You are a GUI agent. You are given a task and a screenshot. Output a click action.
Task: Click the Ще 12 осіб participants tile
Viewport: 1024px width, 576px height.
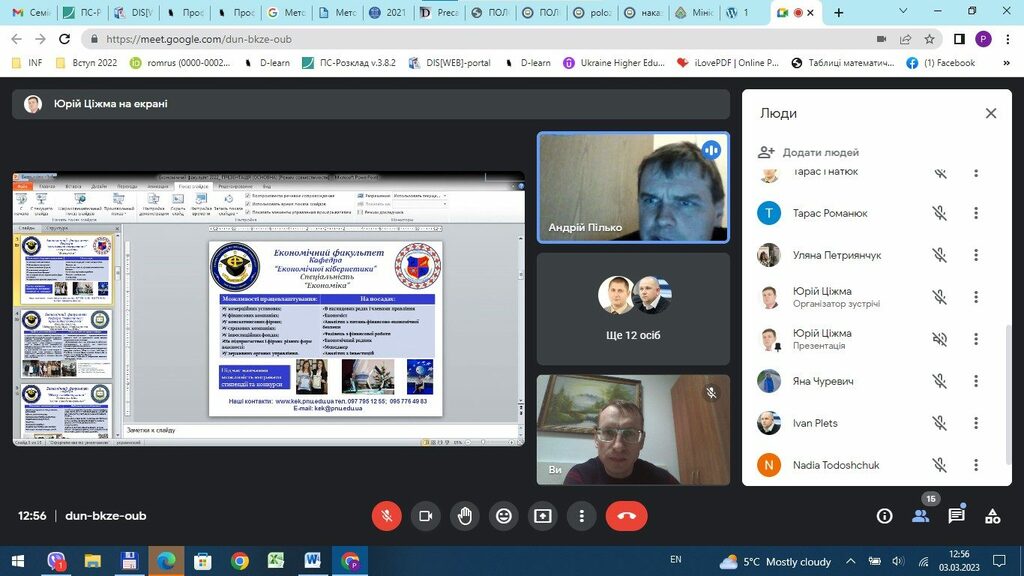pyautogui.click(x=633, y=308)
